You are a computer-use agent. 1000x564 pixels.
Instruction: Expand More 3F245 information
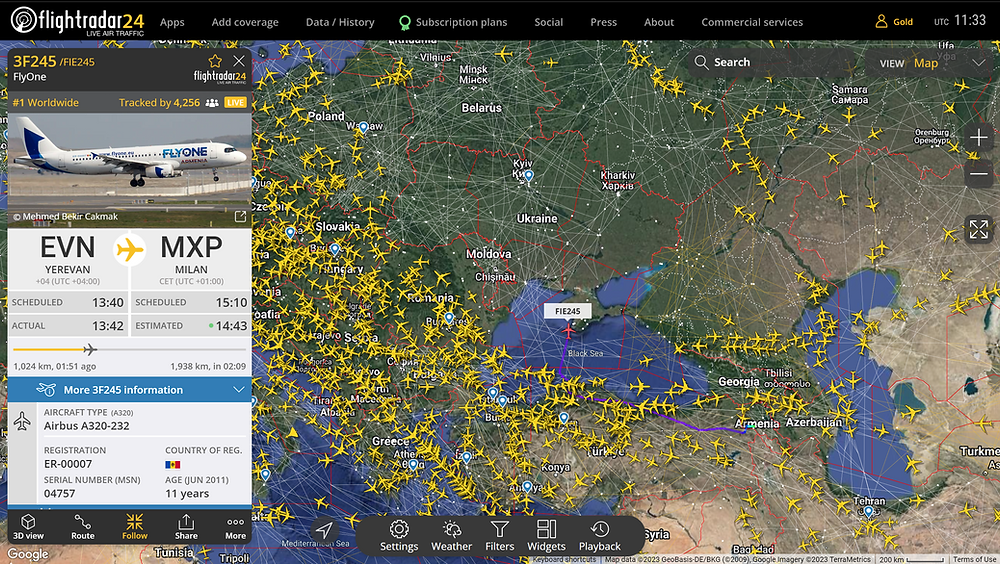click(129, 390)
